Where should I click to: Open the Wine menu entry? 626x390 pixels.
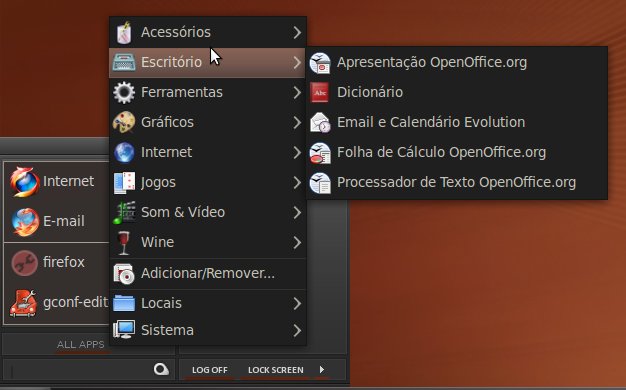pyautogui.click(x=208, y=242)
